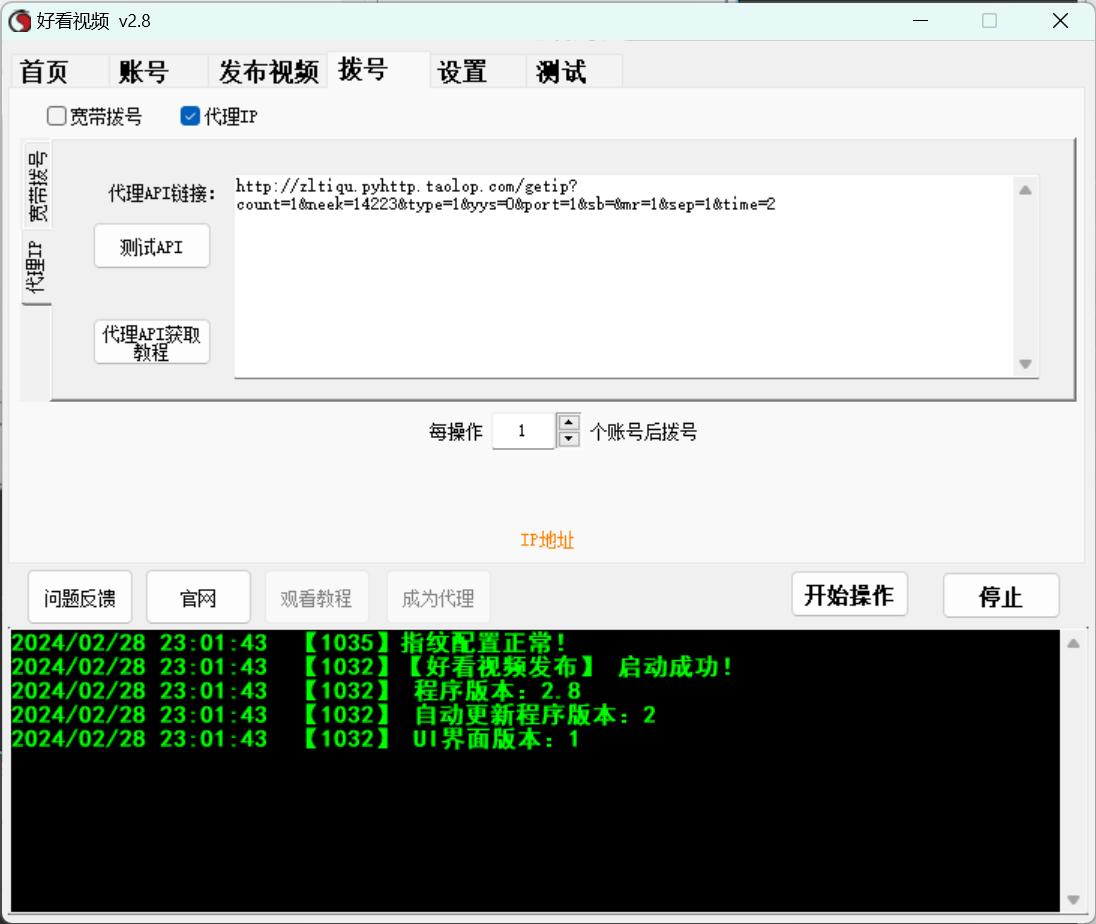This screenshot has width=1096, height=924.
Task: Click the 代理API链接 label
Action: (162, 193)
